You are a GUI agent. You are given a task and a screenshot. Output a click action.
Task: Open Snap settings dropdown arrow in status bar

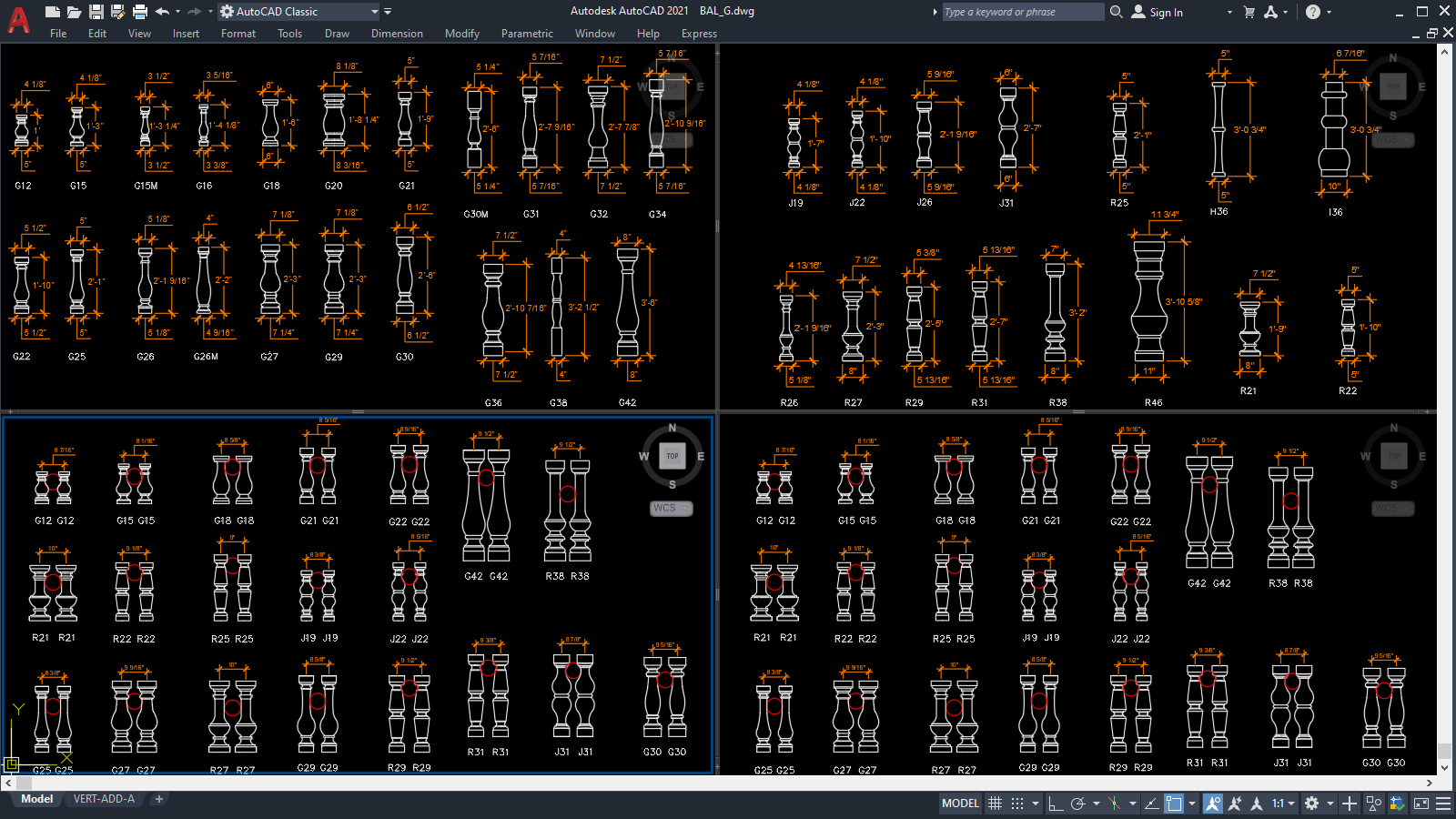coord(1035,804)
